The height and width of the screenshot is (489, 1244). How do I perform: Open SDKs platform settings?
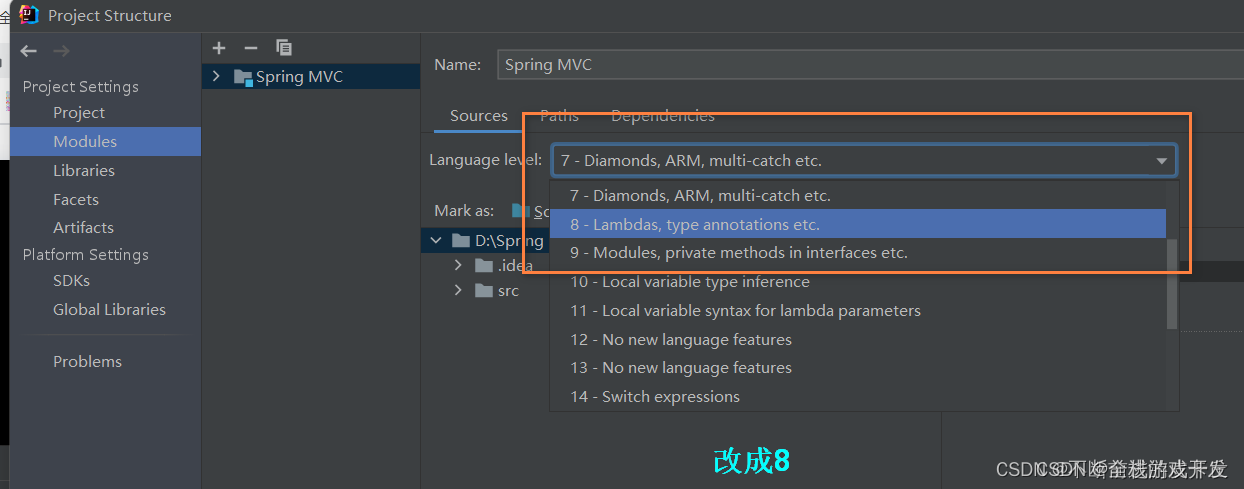(x=71, y=281)
